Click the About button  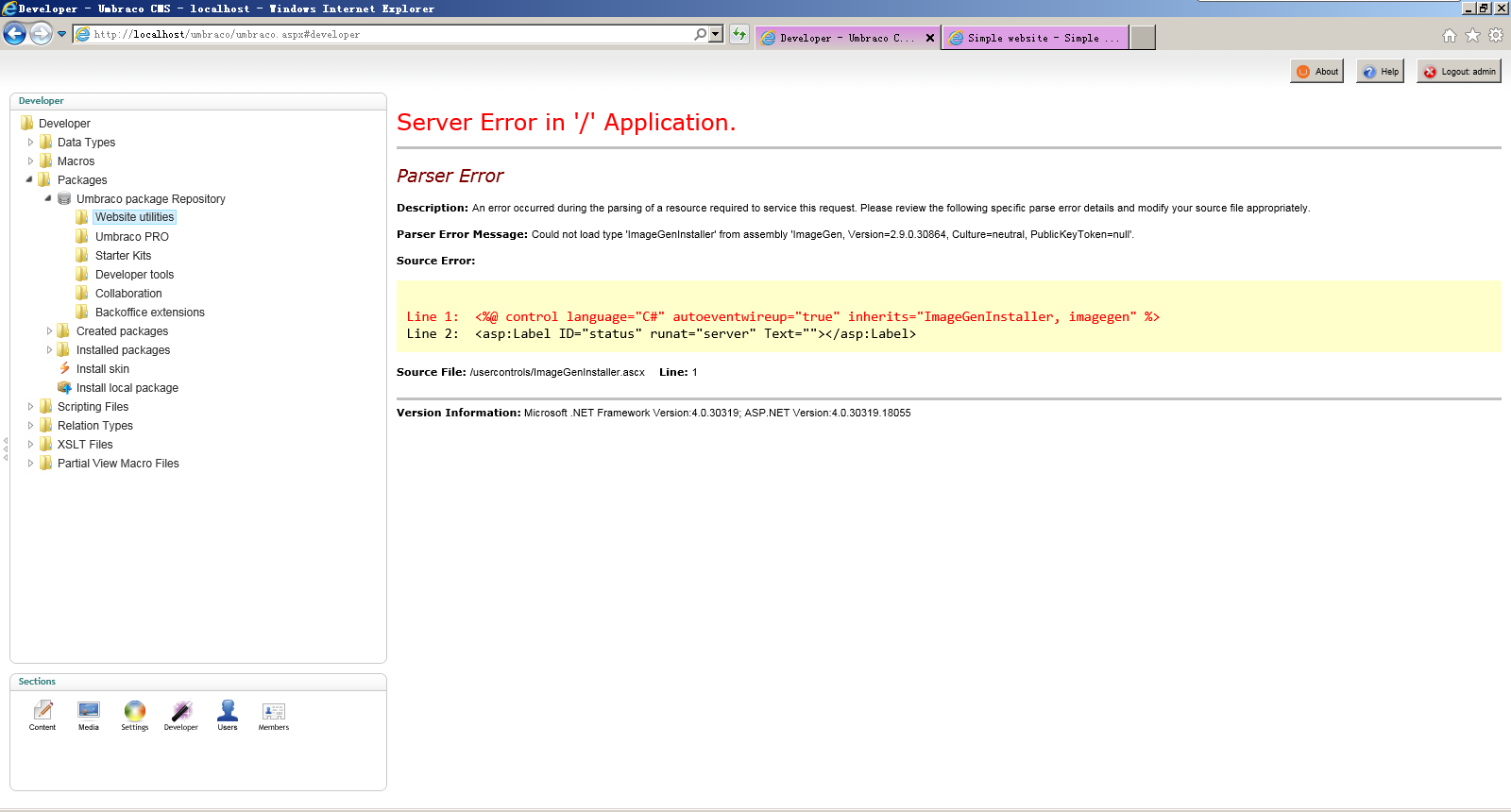(x=1316, y=72)
